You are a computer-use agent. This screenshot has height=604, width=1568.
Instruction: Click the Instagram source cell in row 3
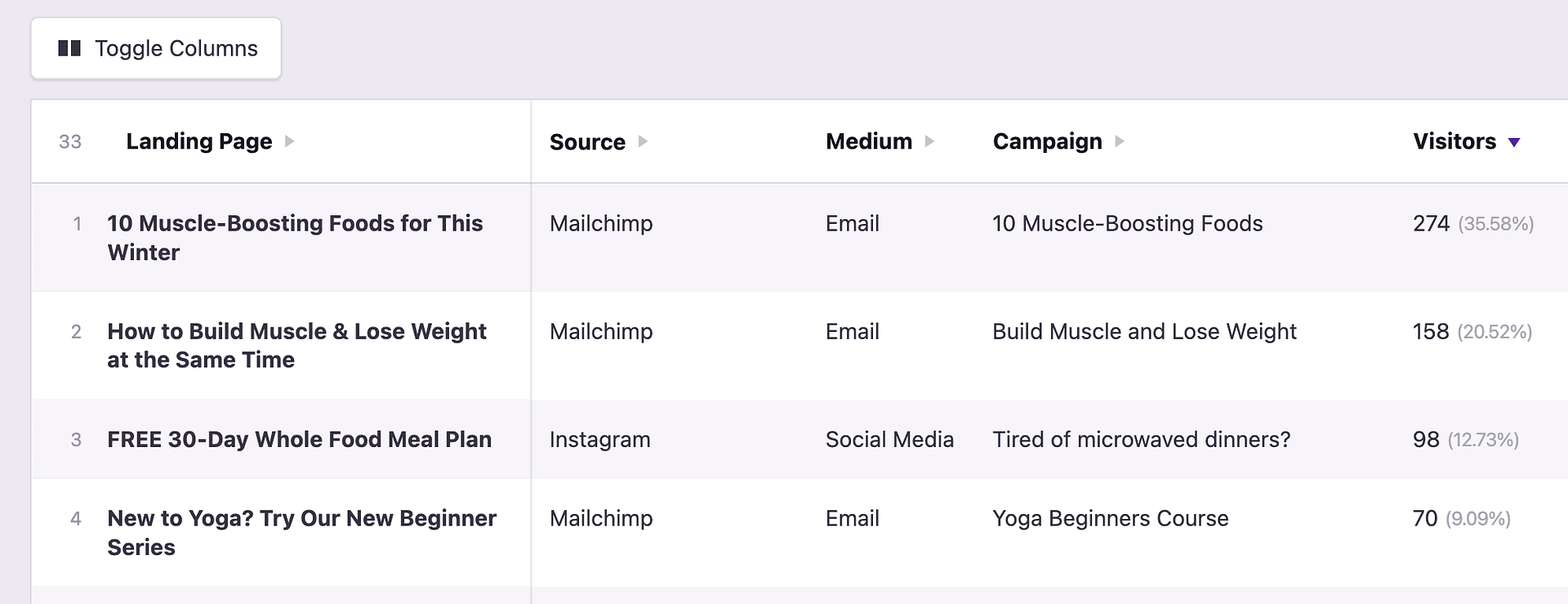pyautogui.click(x=600, y=440)
